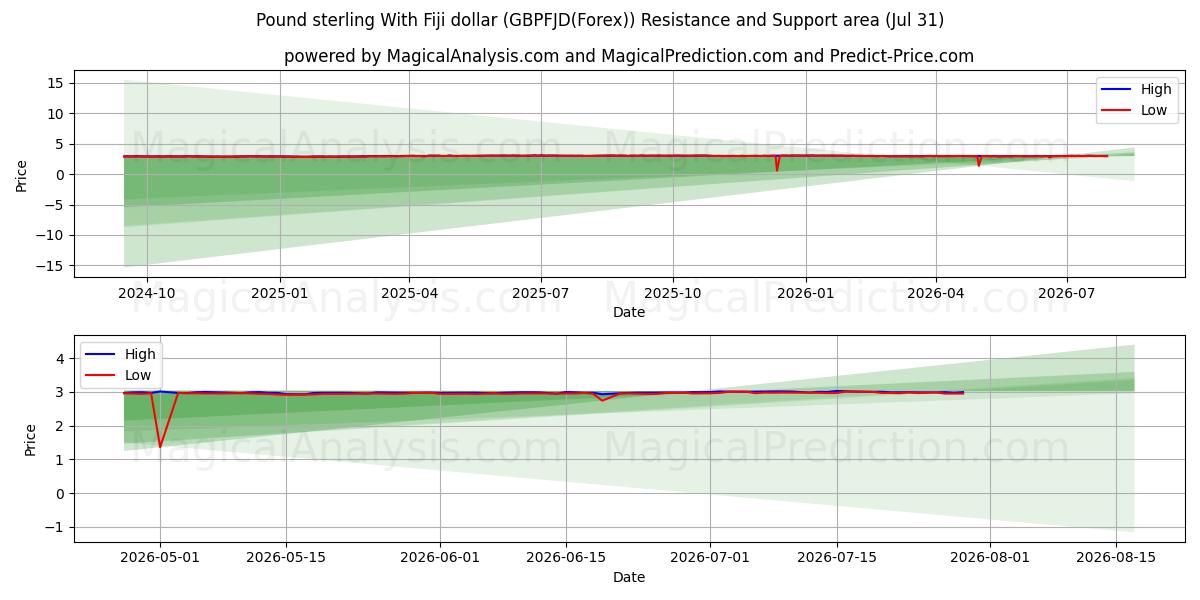Click the '2025-01' date tick label
The width and height of the screenshot is (1200, 600).
pos(279,293)
